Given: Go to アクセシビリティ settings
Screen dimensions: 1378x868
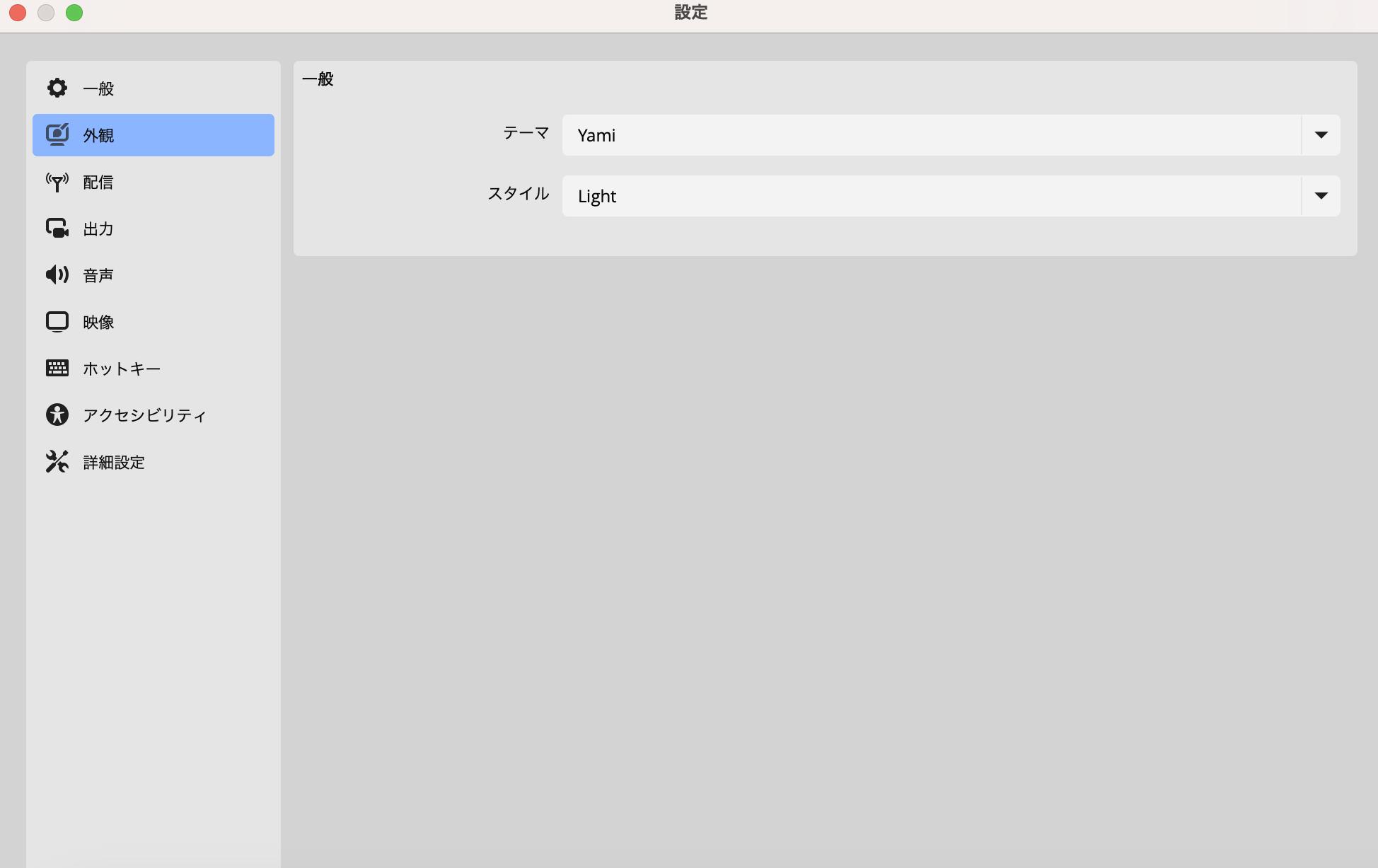Looking at the screenshot, I should (x=154, y=415).
